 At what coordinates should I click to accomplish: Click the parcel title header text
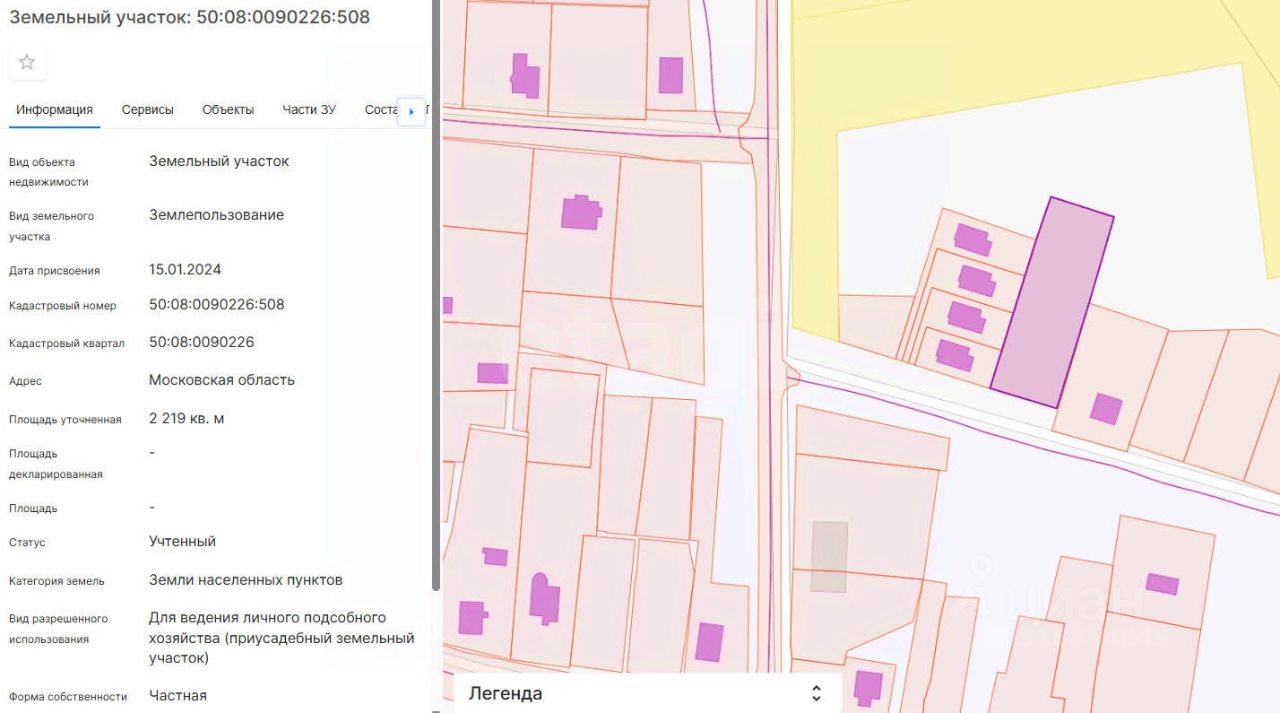click(x=189, y=17)
